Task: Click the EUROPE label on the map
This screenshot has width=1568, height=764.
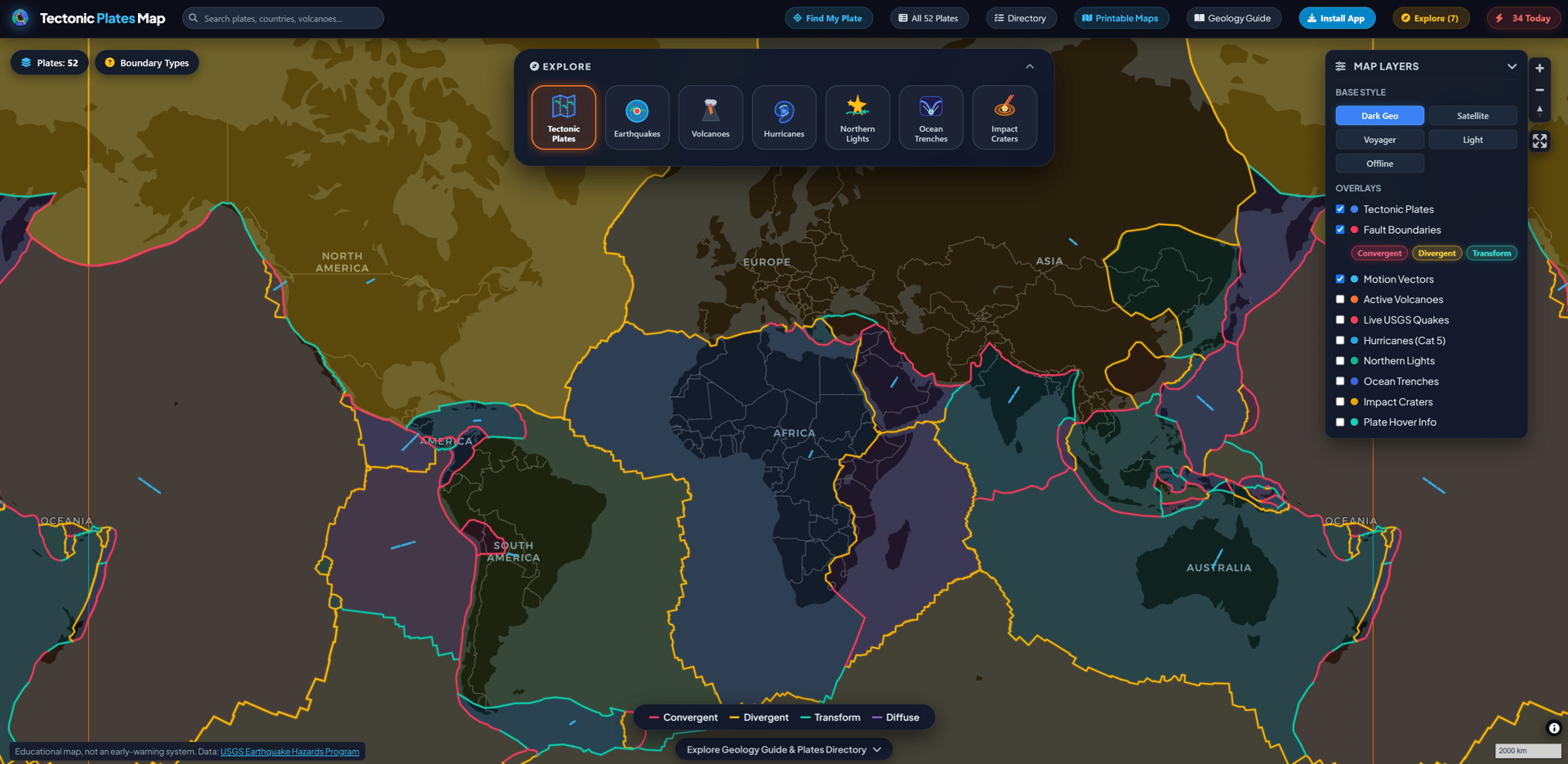Action: [767, 262]
